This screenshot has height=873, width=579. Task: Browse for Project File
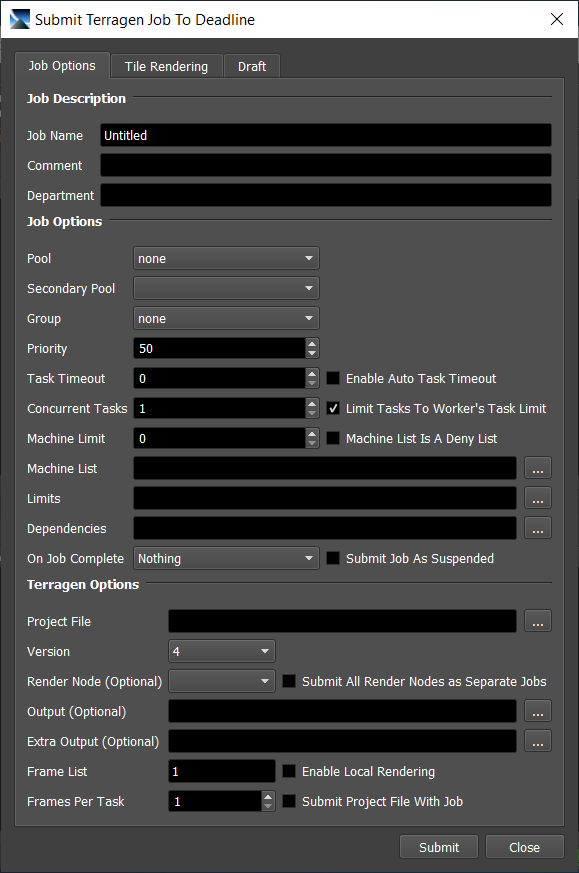pos(538,621)
